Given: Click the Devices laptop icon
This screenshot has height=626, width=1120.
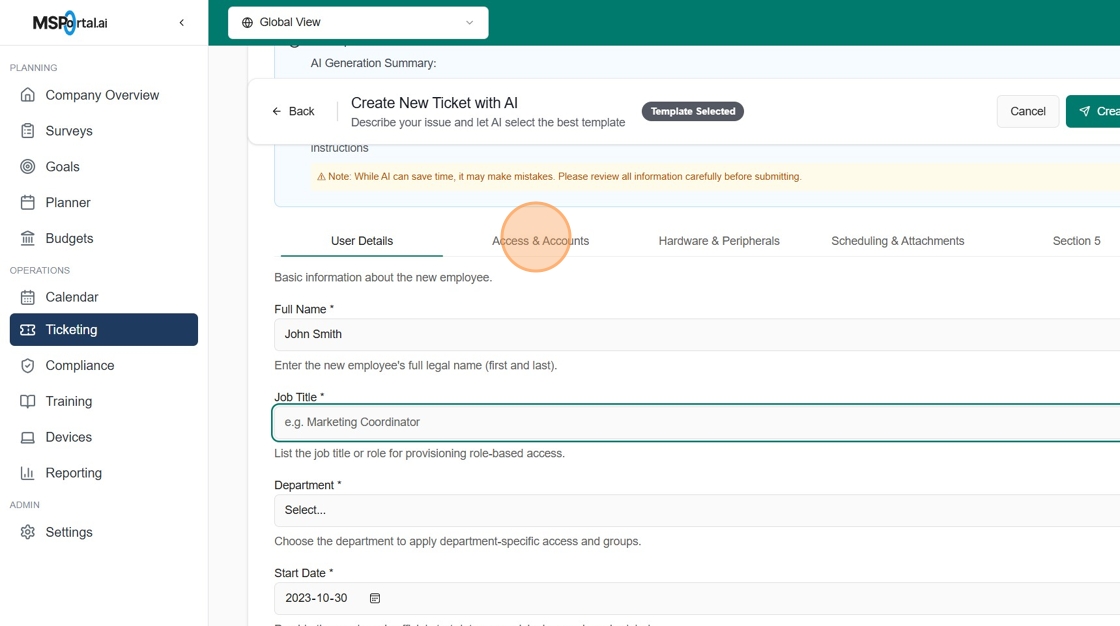Looking at the screenshot, I should coord(27,438).
